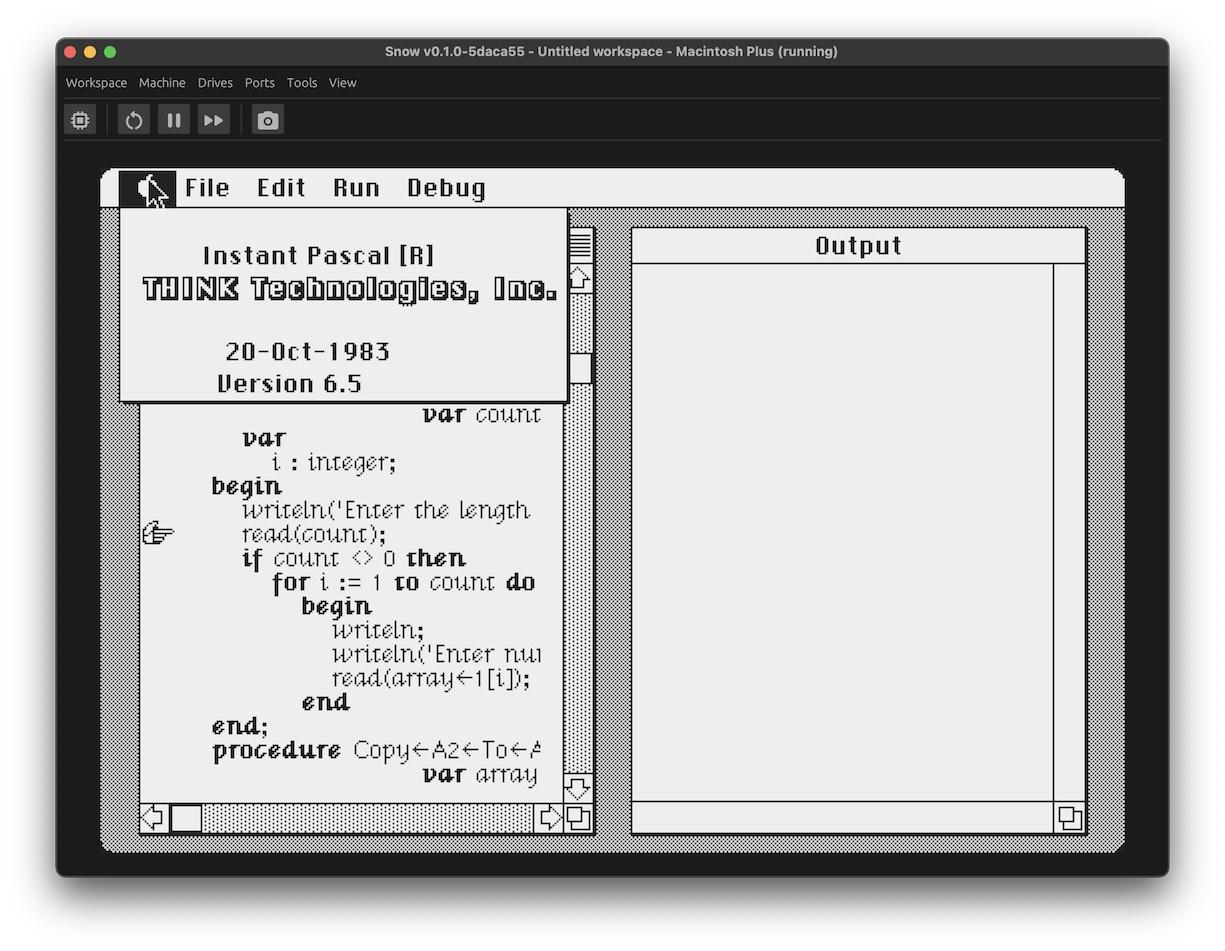1225x951 pixels.
Task: Open the Snow Ports menu
Action: click(260, 83)
